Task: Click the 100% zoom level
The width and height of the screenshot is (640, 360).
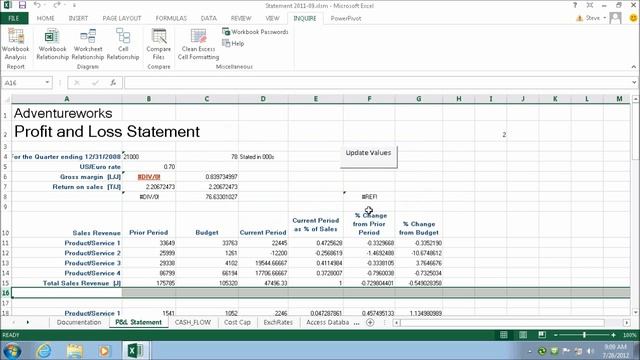Action: point(629,335)
